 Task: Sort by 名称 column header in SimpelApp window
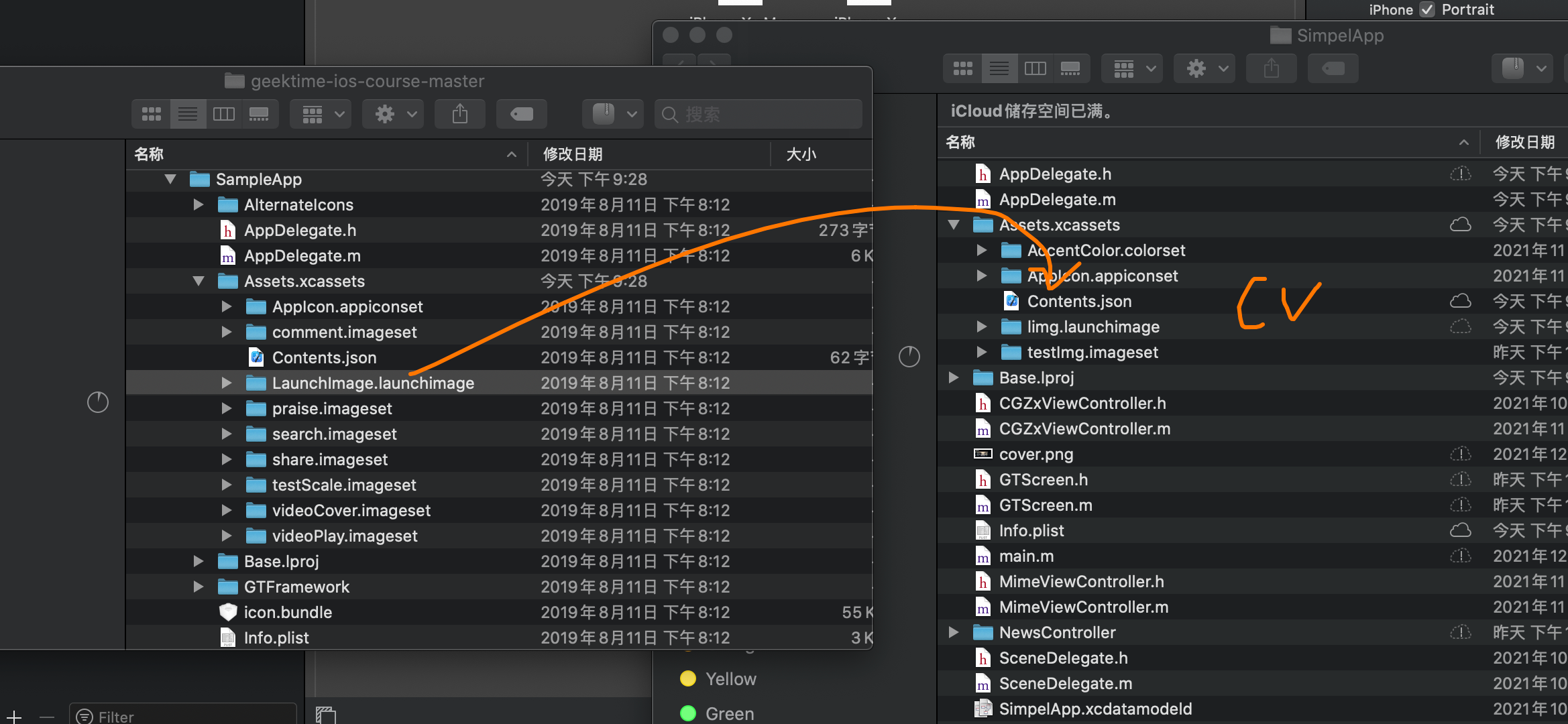(x=960, y=142)
